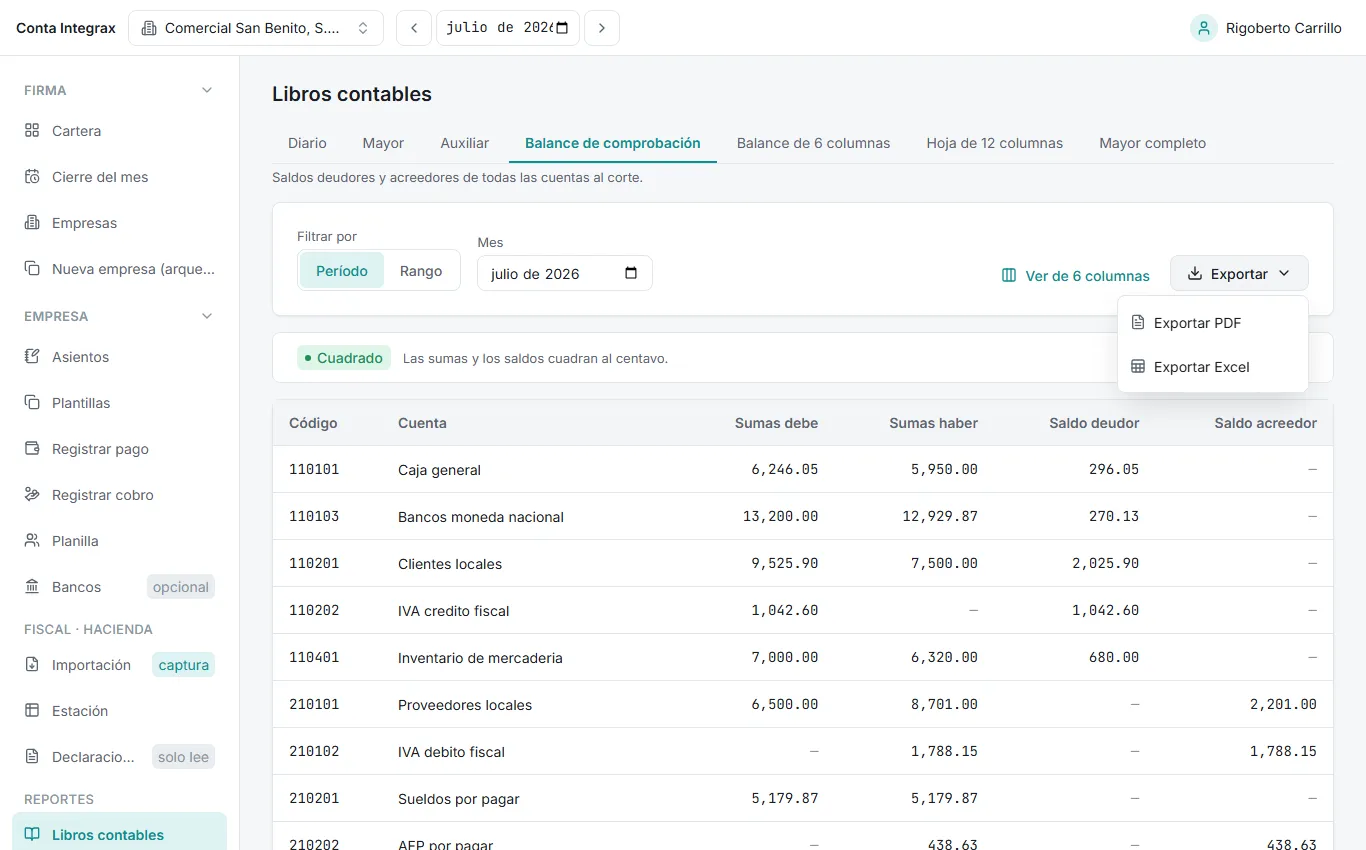
Task: Click the Cuadrado status badge
Action: point(344,358)
